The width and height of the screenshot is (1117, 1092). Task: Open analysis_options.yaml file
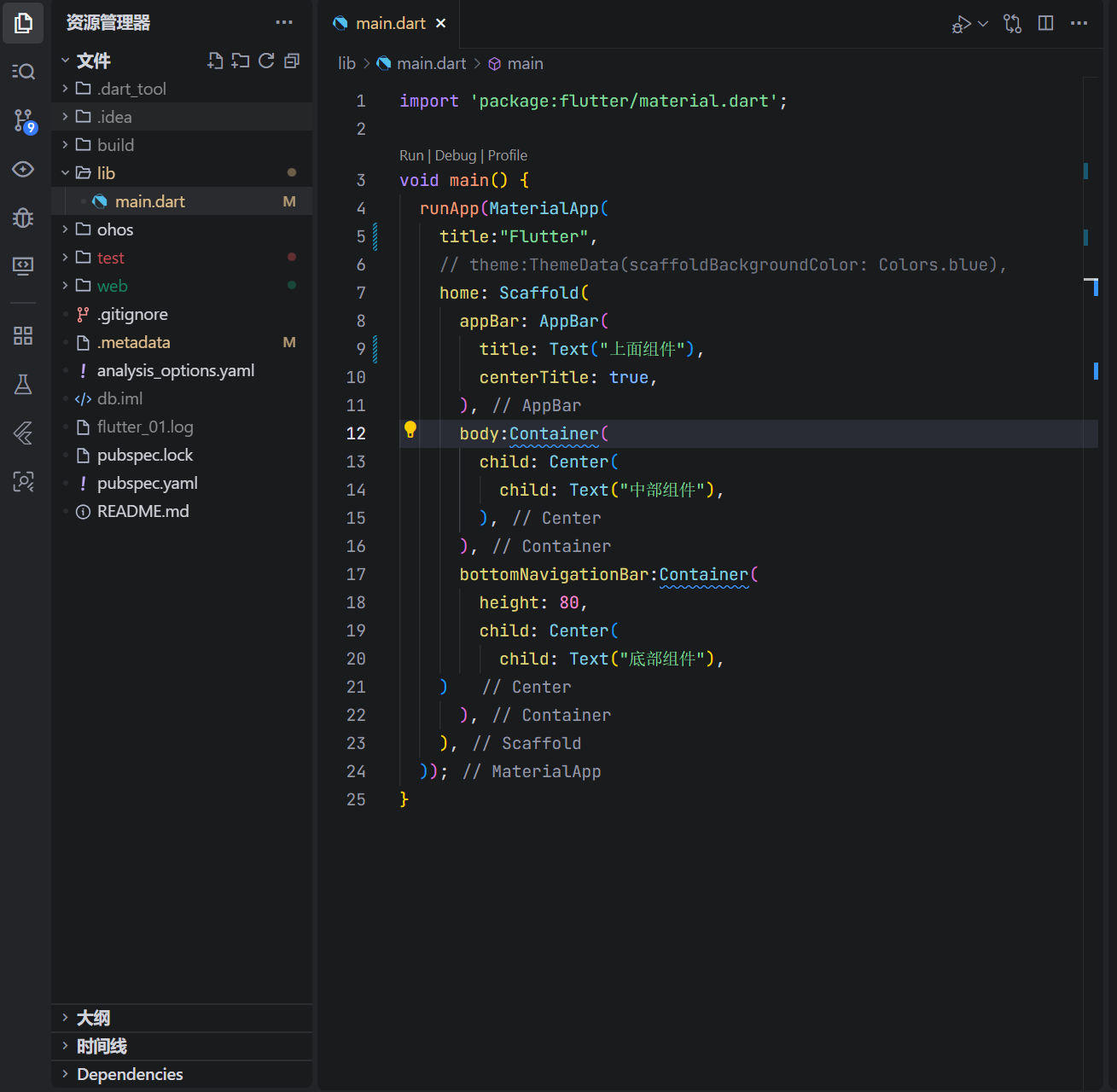coord(182,370)
